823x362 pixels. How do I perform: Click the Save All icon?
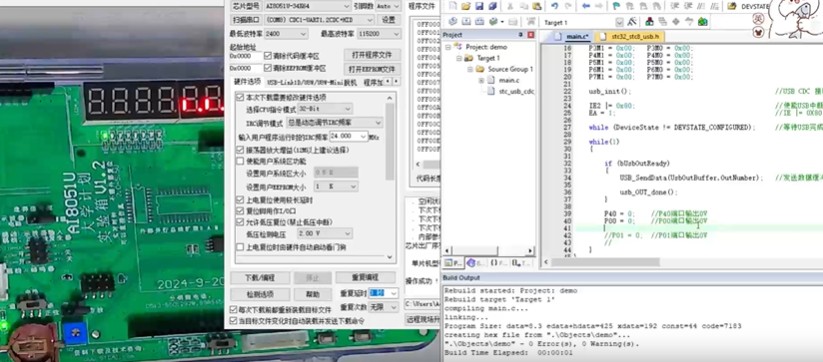click(492, 6)
